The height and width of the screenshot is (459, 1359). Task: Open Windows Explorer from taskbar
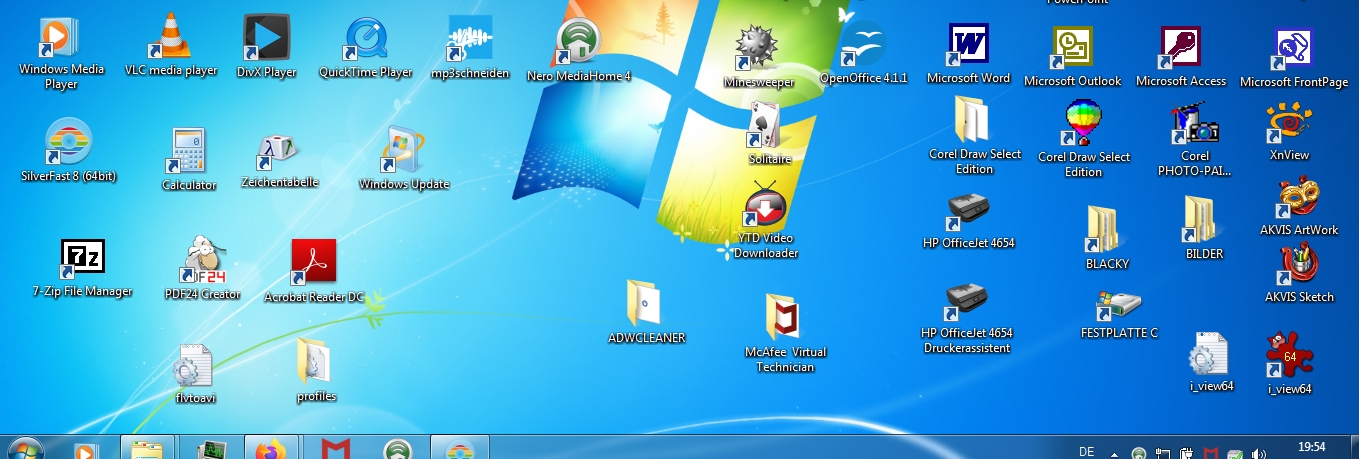148,448
